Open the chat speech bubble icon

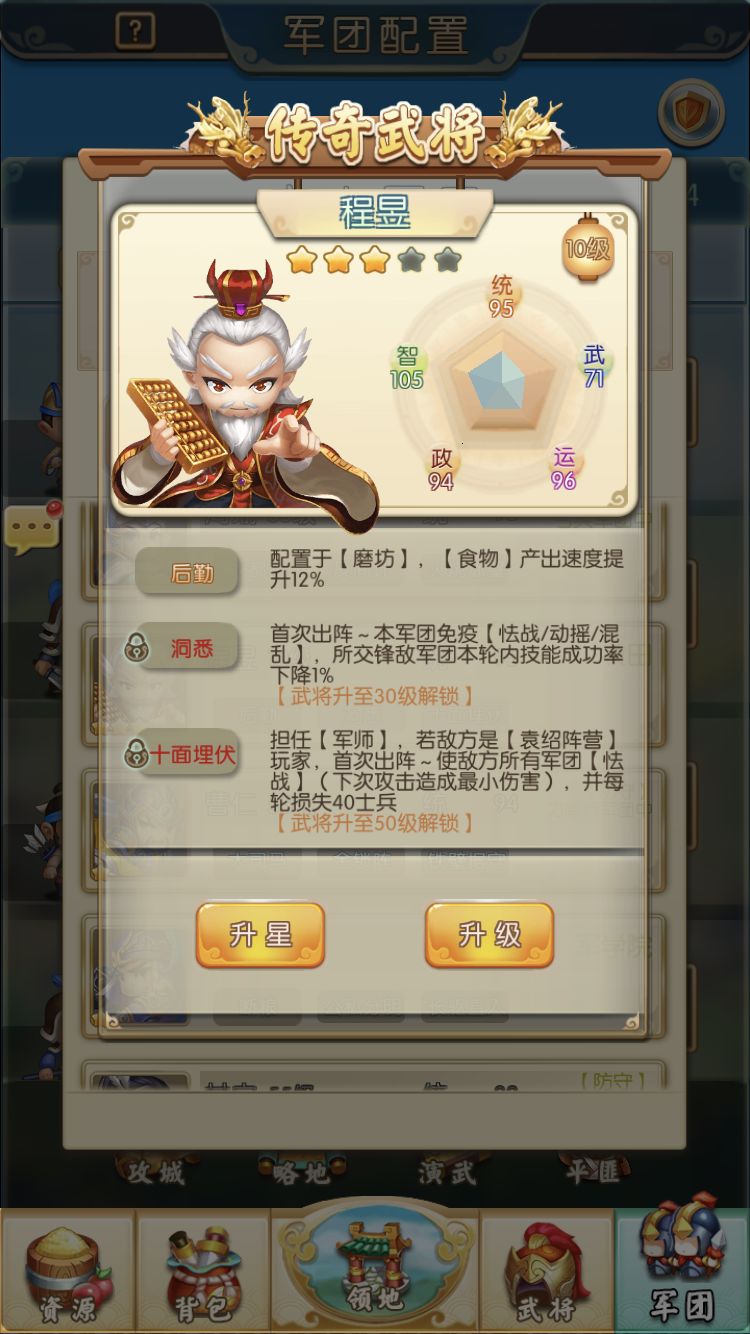click(x=33, y=529)
